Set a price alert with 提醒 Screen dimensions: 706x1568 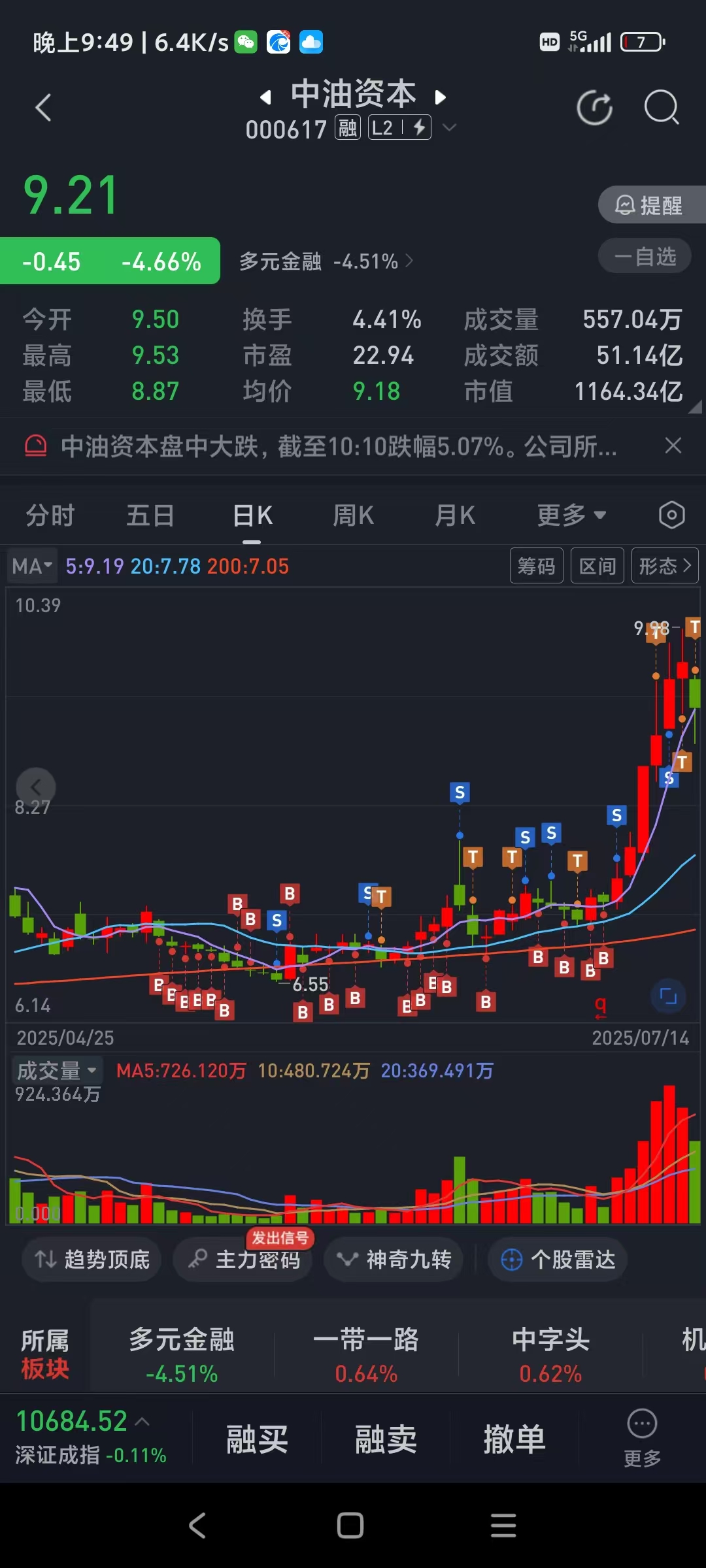[652, 205]
